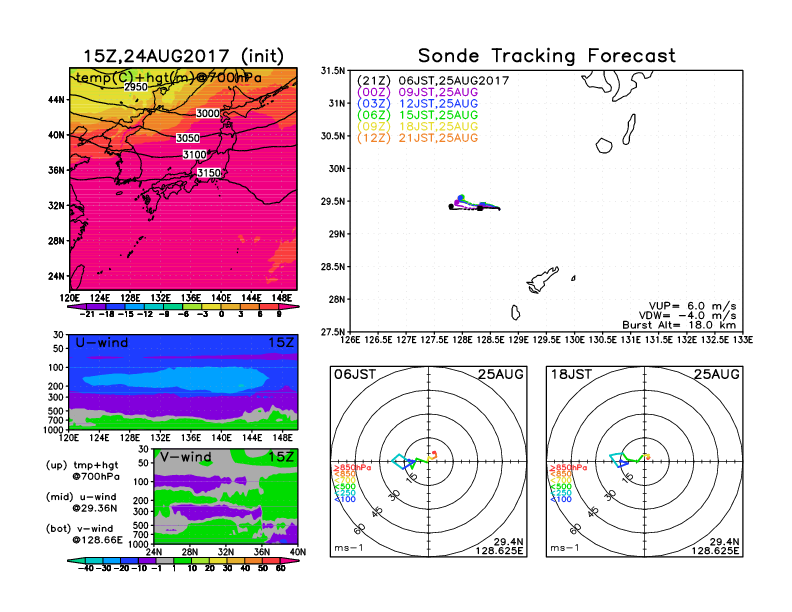The width and height of the screenshot is (792, 612).
Task: Click the black "(21Z) 06JST,25AUG2017" legend entry
Action: click(433, 81)
